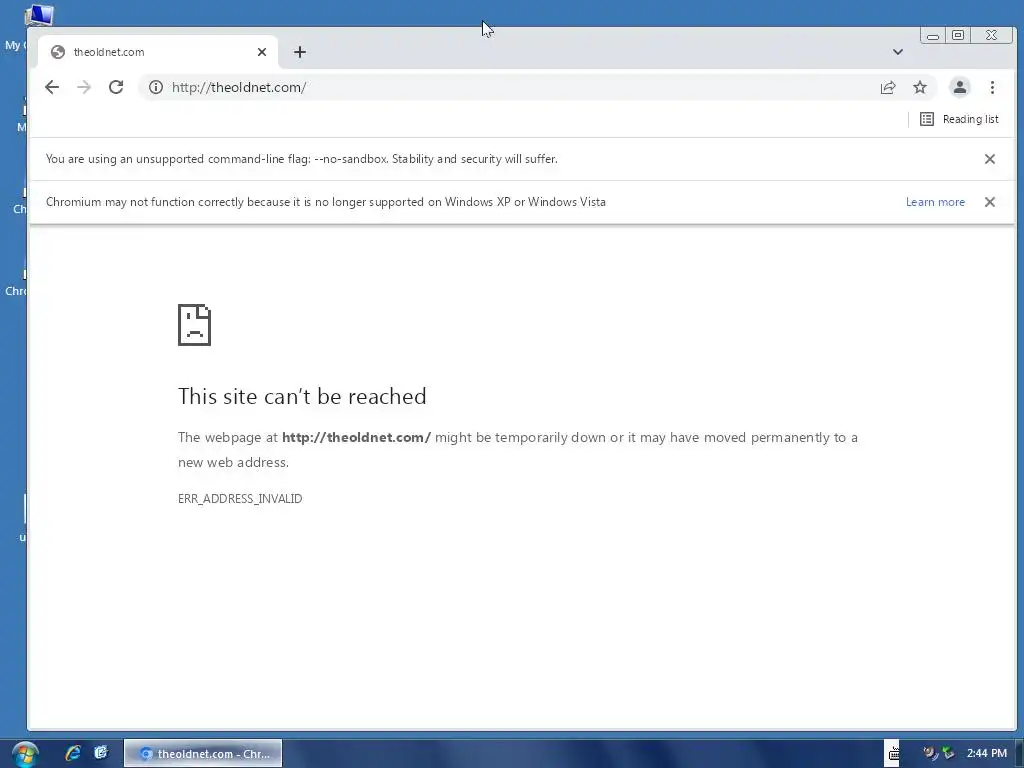Image resolution: width=1024 pixels, height=768 pixels.
Task: Reload the theoldnet.com page
Action: point(116,88)
